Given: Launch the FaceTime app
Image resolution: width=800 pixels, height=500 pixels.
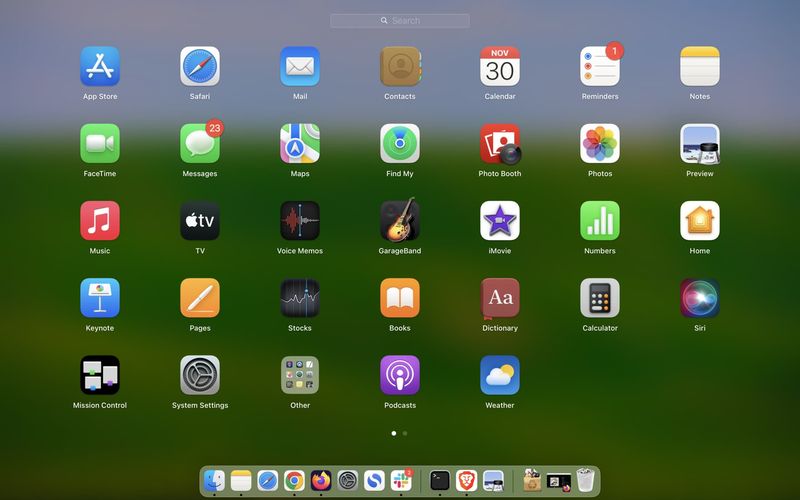Looking at the screenshot, I should point(100,143).
